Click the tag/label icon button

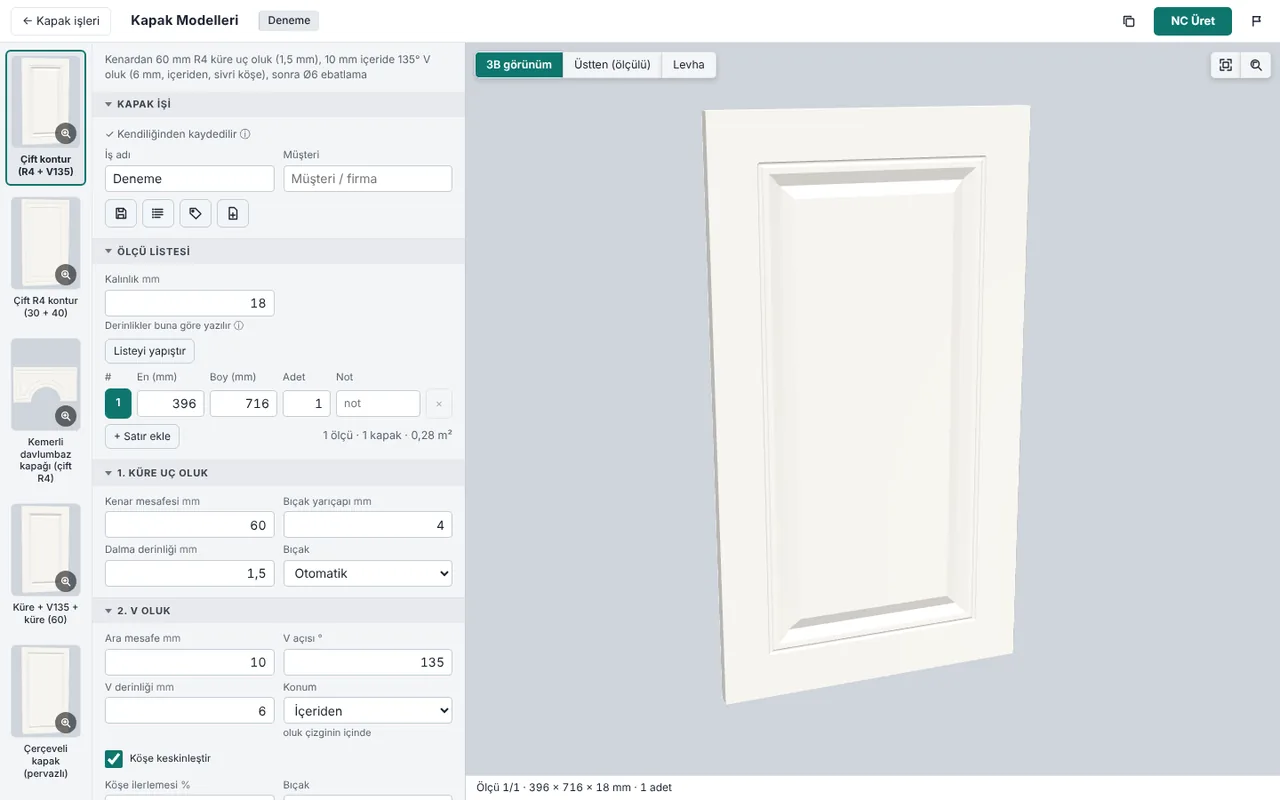[195, 213]
